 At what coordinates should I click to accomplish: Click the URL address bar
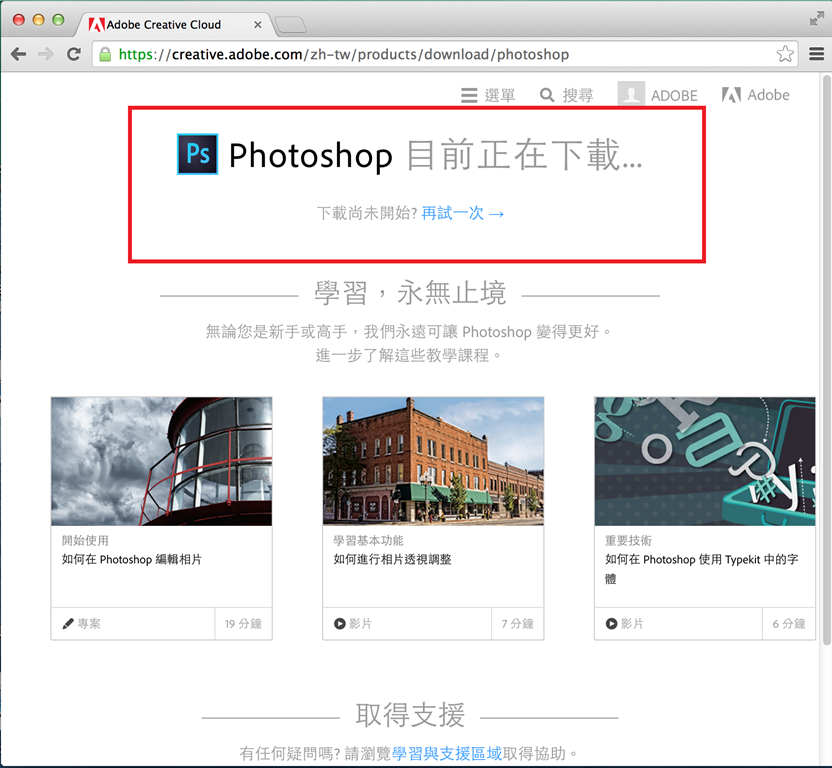point(445,54)
